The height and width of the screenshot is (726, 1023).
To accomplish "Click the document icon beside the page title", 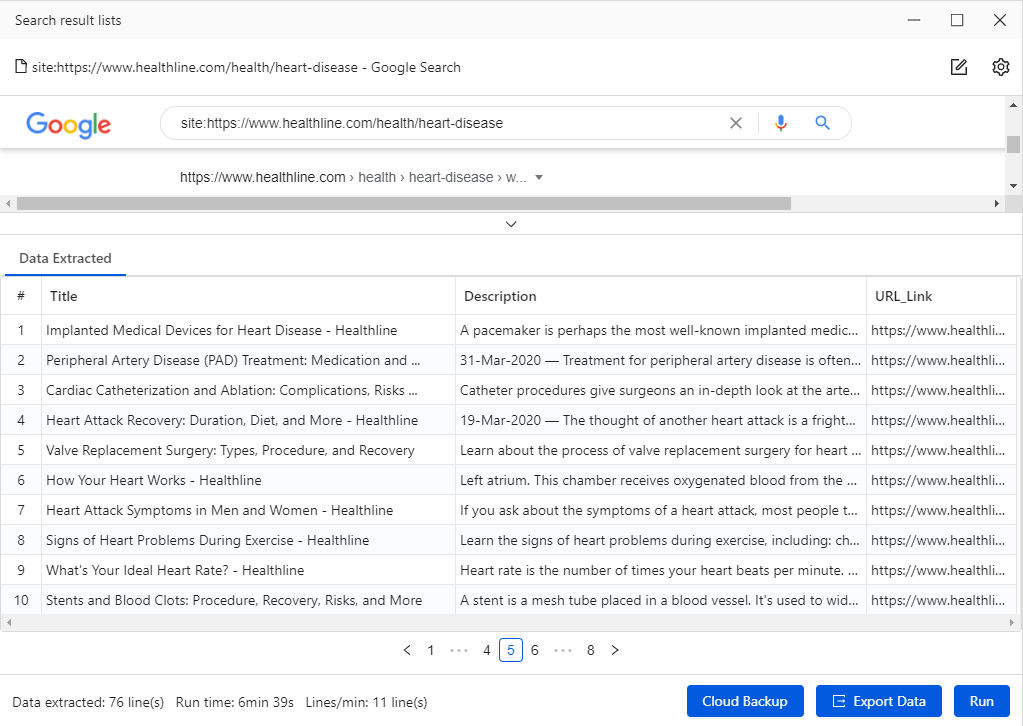I will tap(21, 67).
